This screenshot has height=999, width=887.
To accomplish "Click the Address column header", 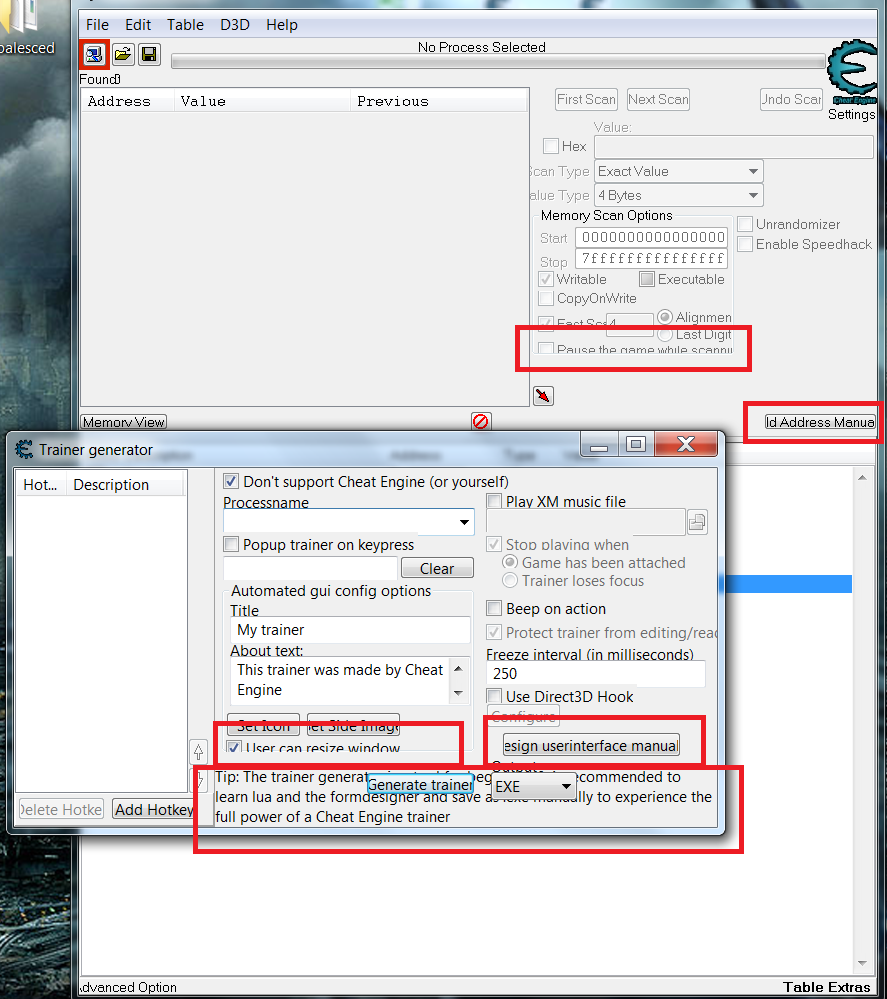I will pyautogui.click(x=127, y=101).
